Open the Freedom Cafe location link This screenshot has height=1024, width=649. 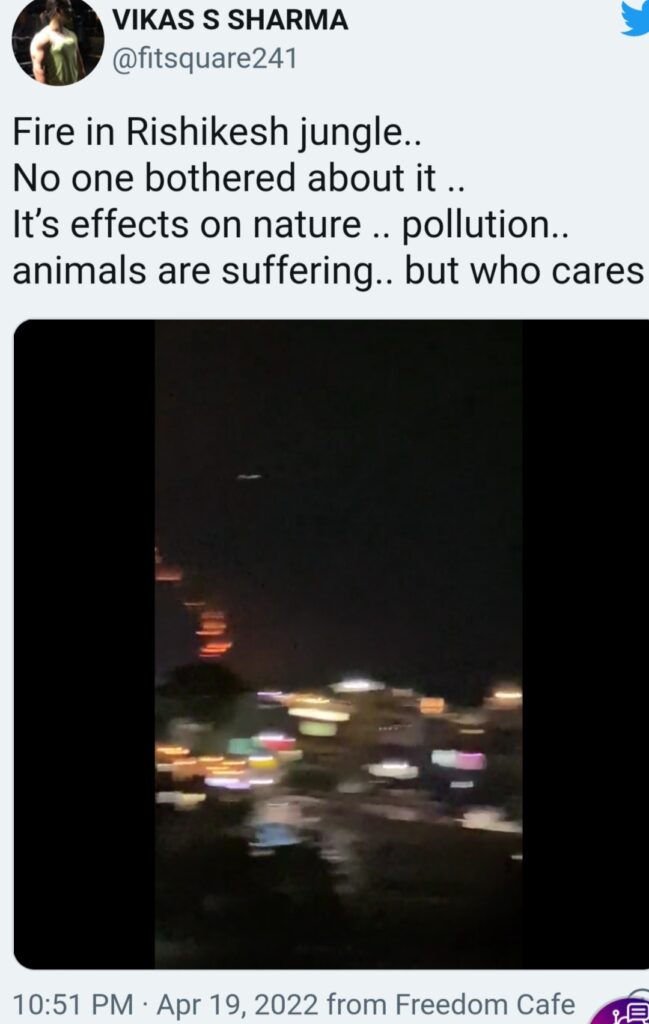(485, 1004)
